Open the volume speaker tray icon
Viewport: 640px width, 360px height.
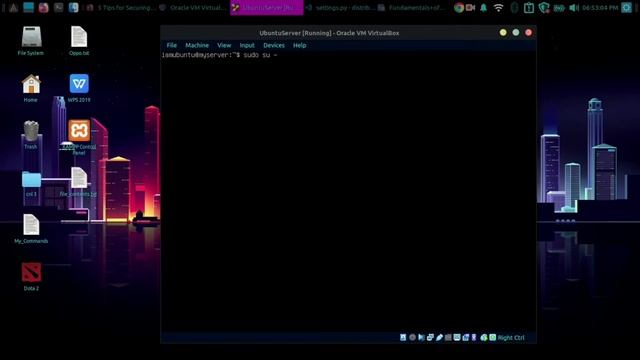[x=573, y=7]
